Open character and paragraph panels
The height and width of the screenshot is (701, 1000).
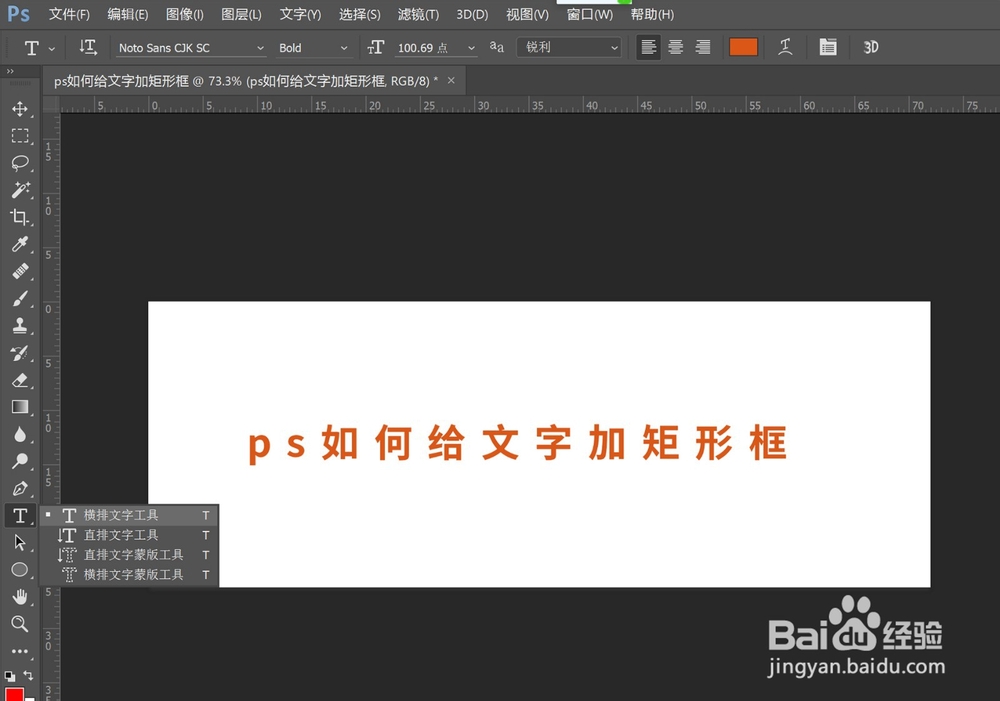click(x=828, y=47)
